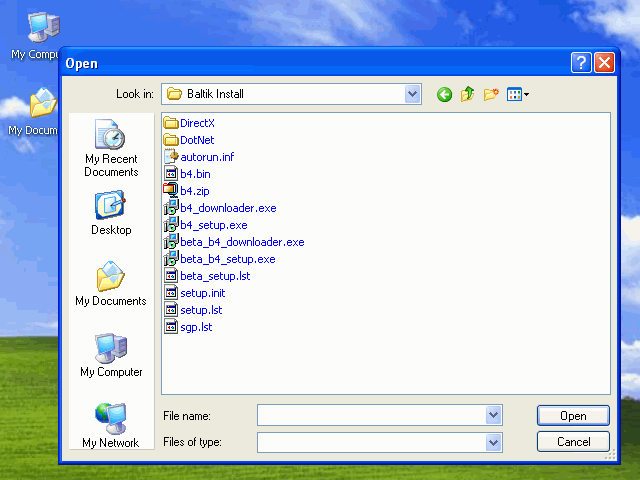
Task: Select file name text beta_b4_downloader.exe
Action: point(242,242)
